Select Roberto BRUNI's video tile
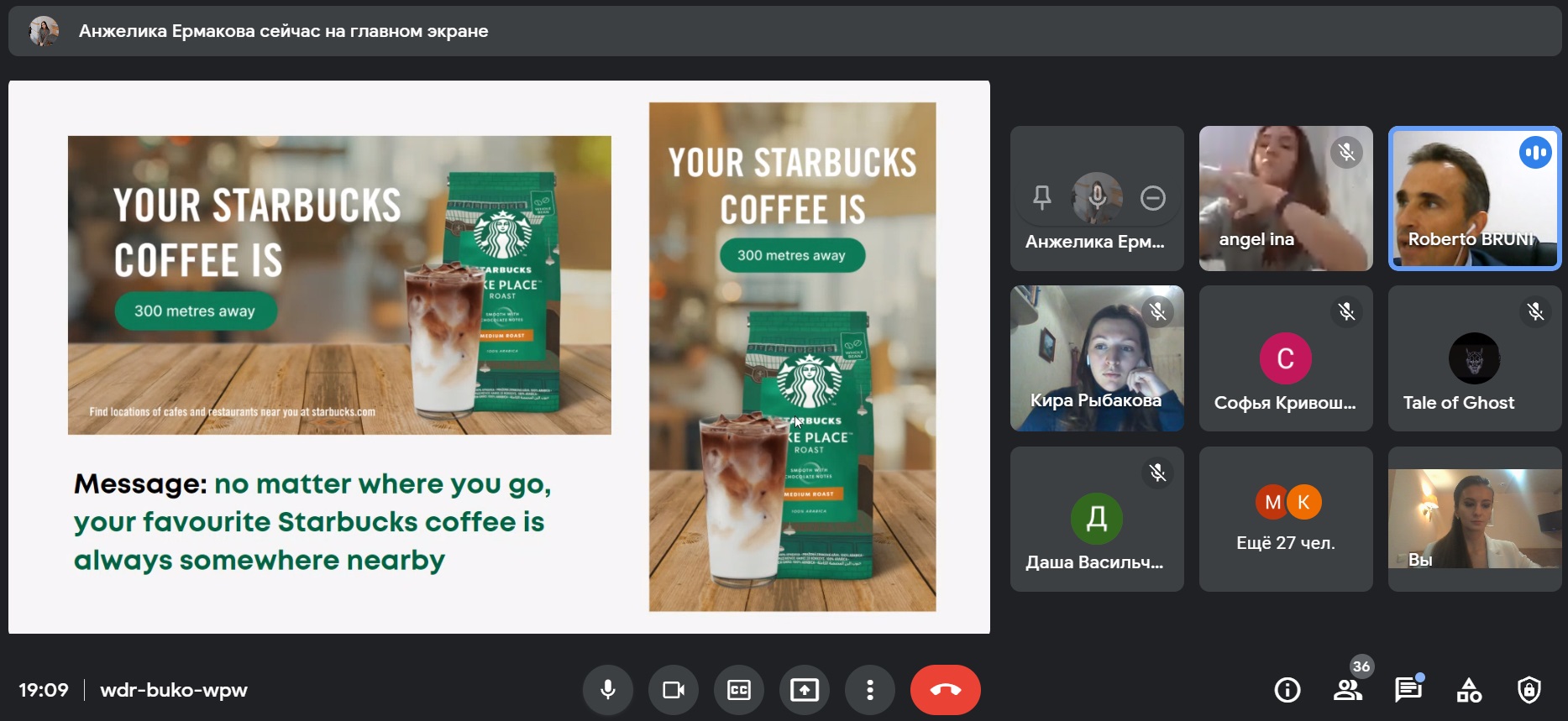 click(1475, 198)
